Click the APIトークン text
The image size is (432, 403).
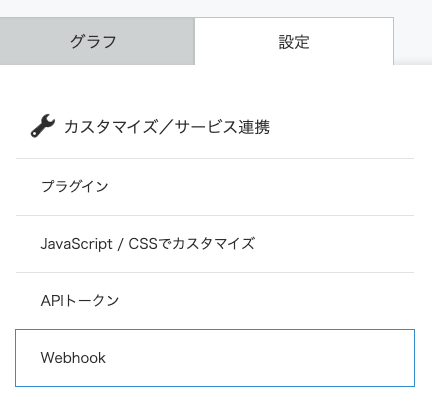click(80, 301)
